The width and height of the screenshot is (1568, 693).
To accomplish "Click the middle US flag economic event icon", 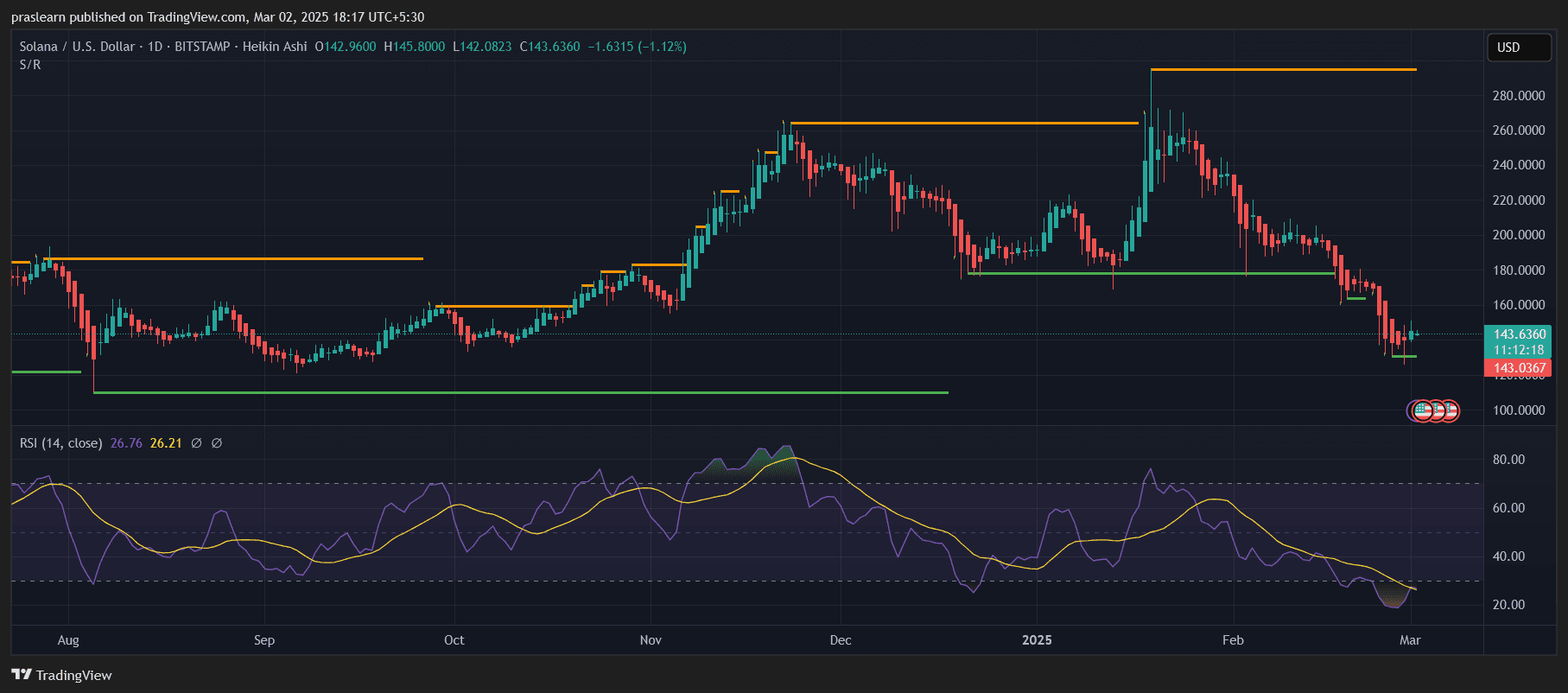I will click(1436, 411).
